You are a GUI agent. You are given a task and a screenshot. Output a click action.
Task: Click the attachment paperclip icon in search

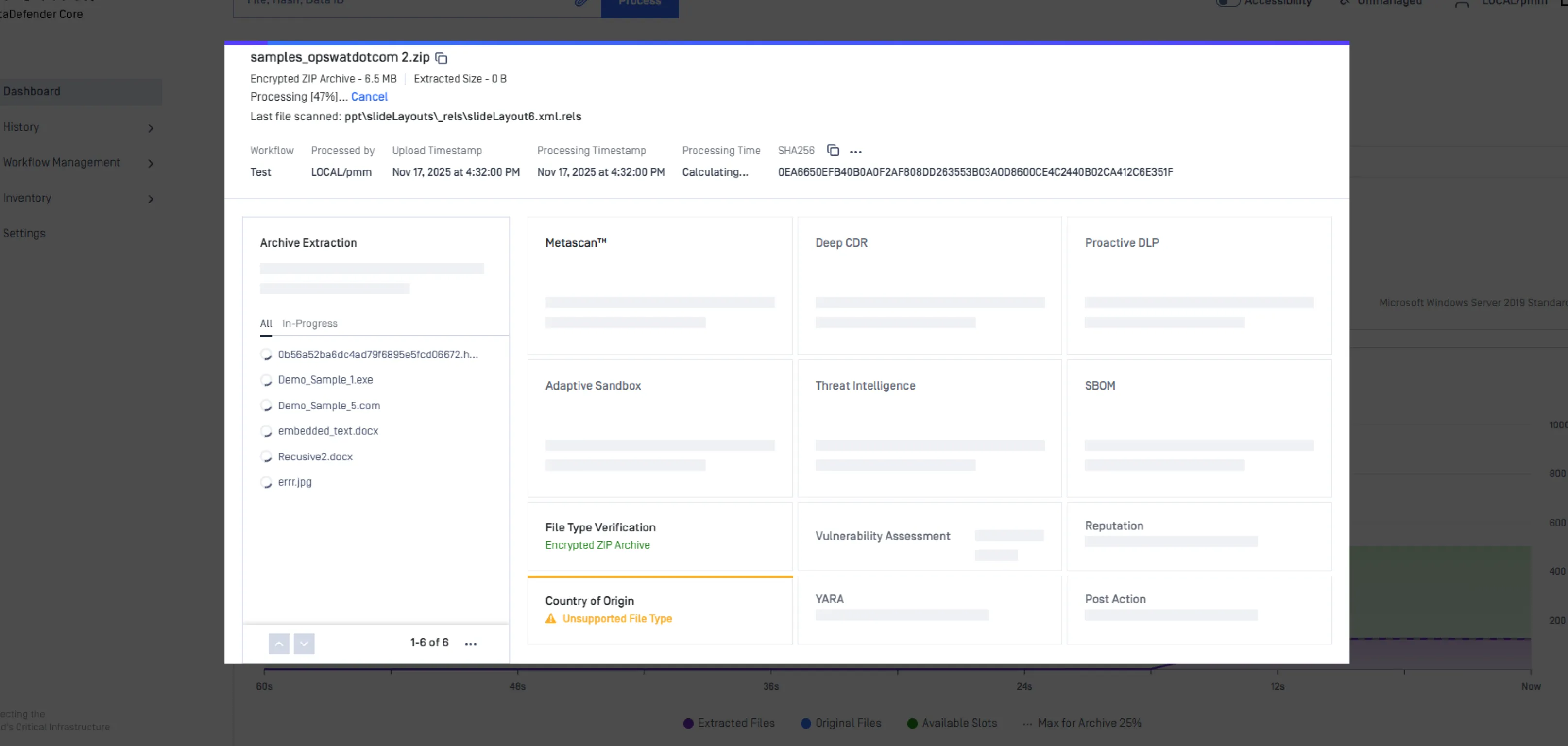click(581, 3)
